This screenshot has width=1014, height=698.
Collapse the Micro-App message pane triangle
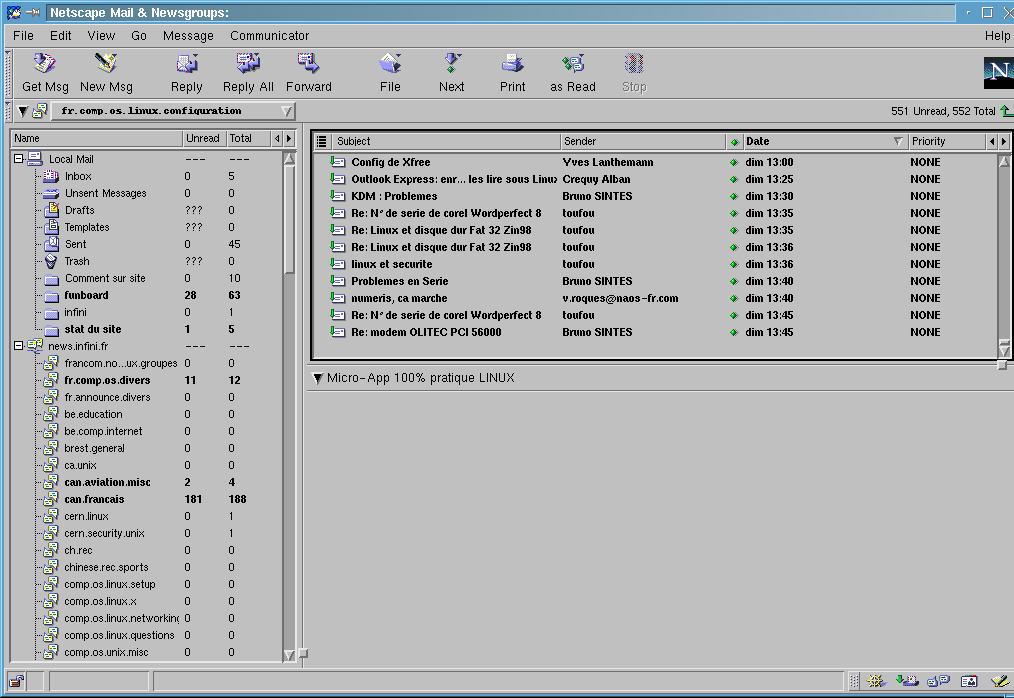click(318, 378)
